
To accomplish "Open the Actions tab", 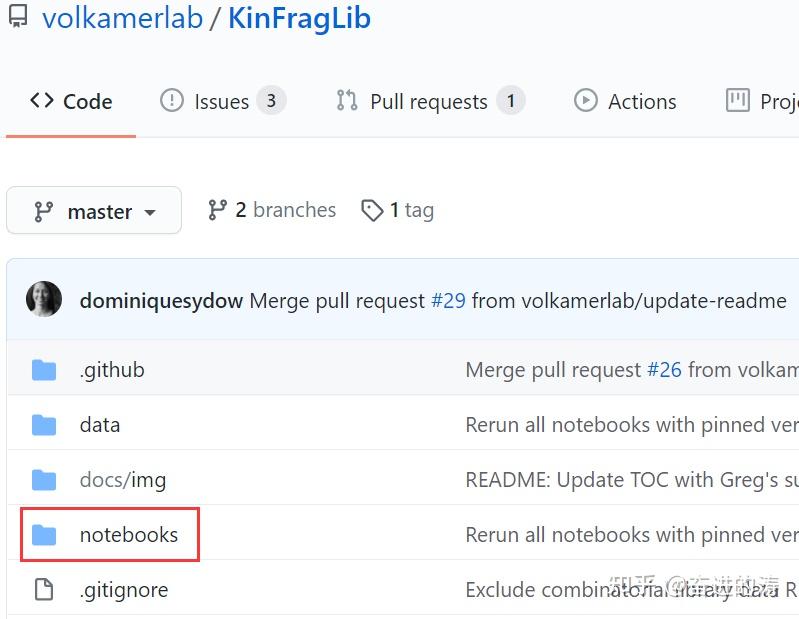I will pos(625,101).
